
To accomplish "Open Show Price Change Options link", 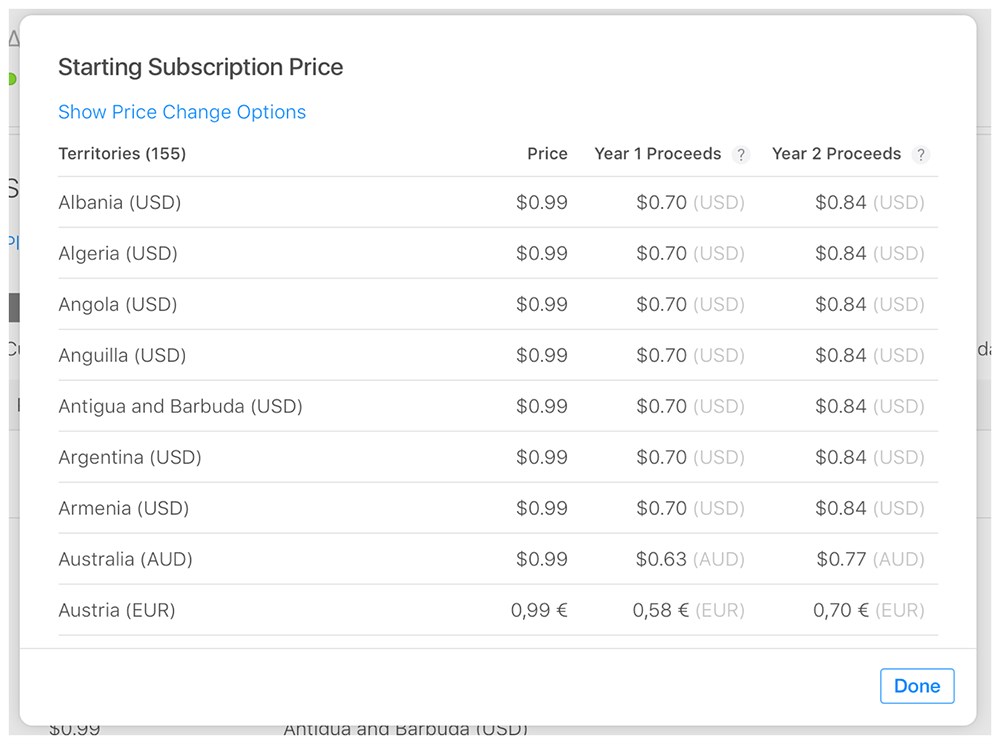I will click(182, 112).
